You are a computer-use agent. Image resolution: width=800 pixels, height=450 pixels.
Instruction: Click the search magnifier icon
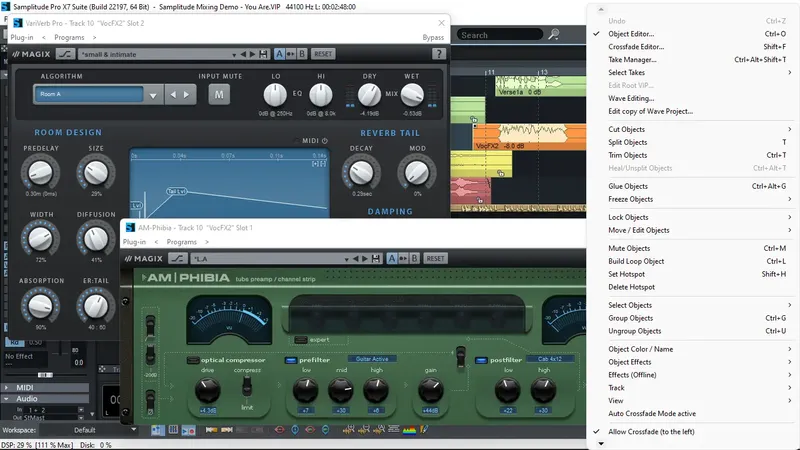coord(554,35)
